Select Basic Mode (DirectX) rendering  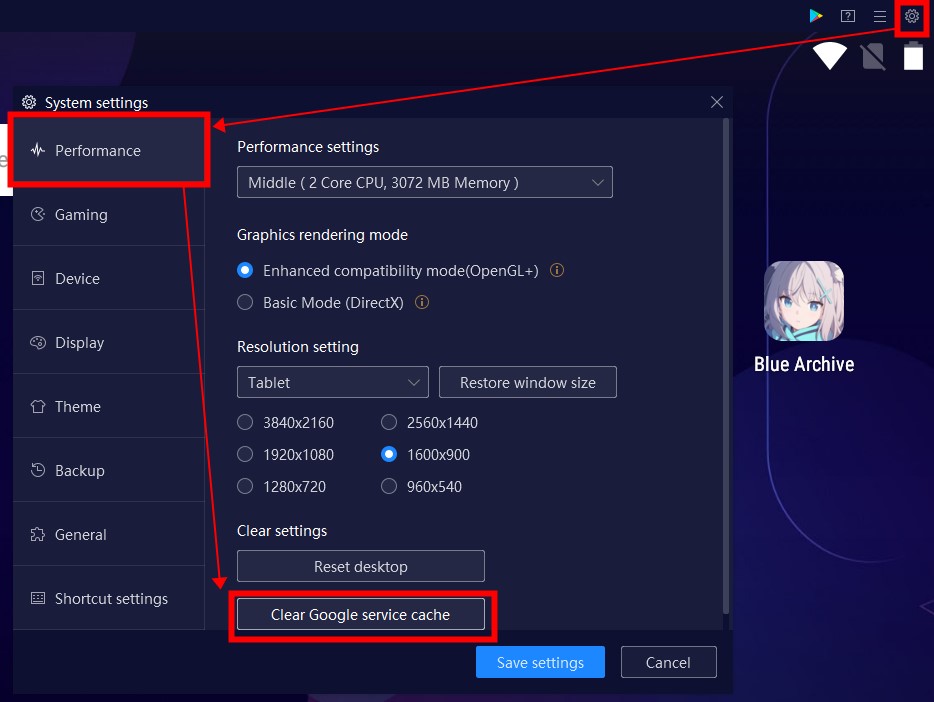(x=246, y=303)
